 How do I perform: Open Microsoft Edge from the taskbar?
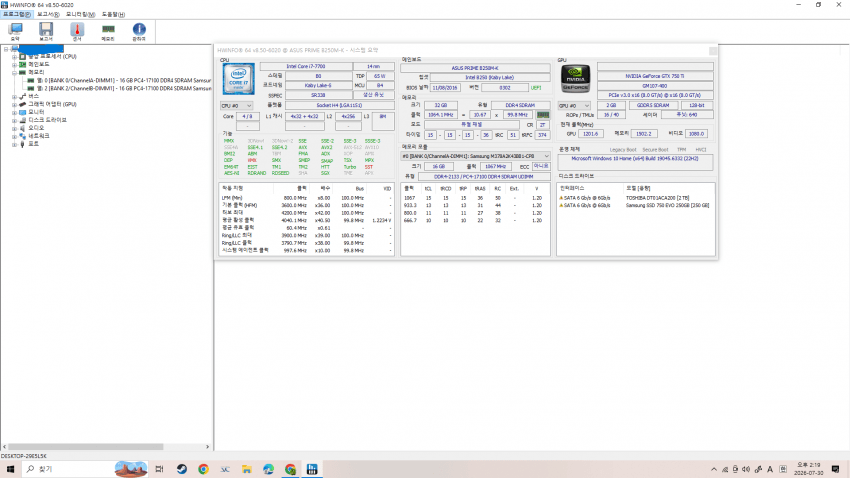[x=268, y=469]
